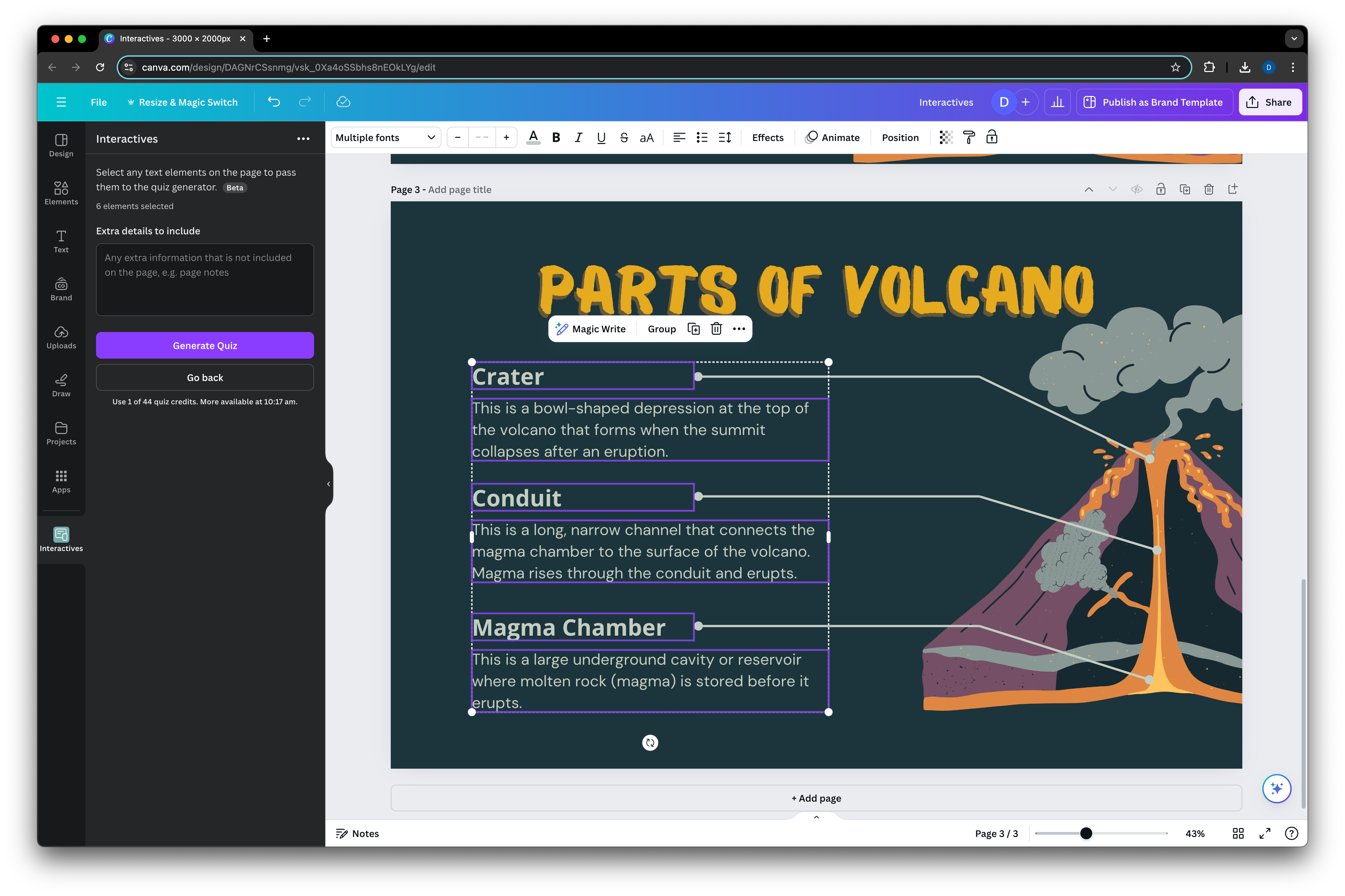The image size is (1345, 896).
Task: Click the transparency checkerboard icon
Action: pos(946,137)
